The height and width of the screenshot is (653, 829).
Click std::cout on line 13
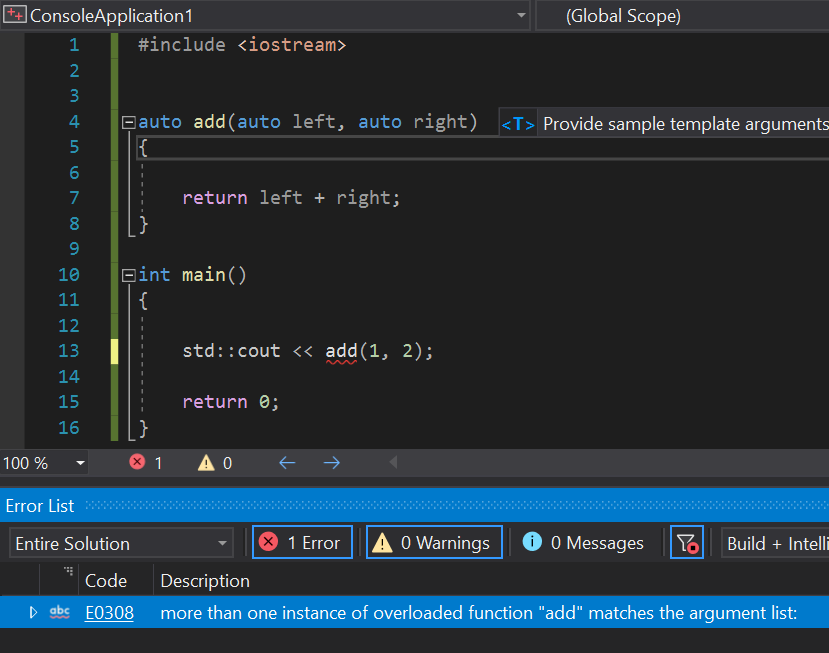[x=231, y=351]
